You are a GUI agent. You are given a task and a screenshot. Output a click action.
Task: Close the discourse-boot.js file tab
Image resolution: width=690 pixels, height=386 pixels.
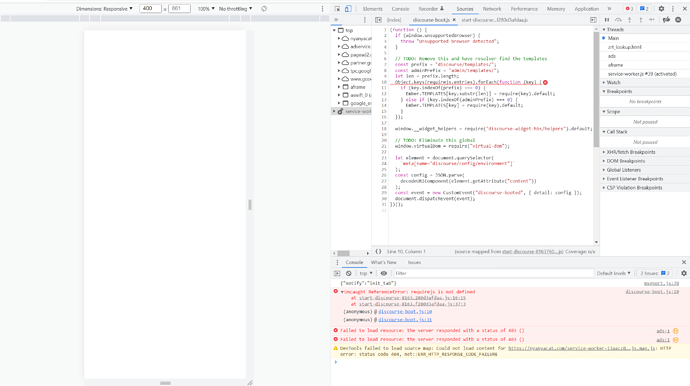click(x=454, y=20)
